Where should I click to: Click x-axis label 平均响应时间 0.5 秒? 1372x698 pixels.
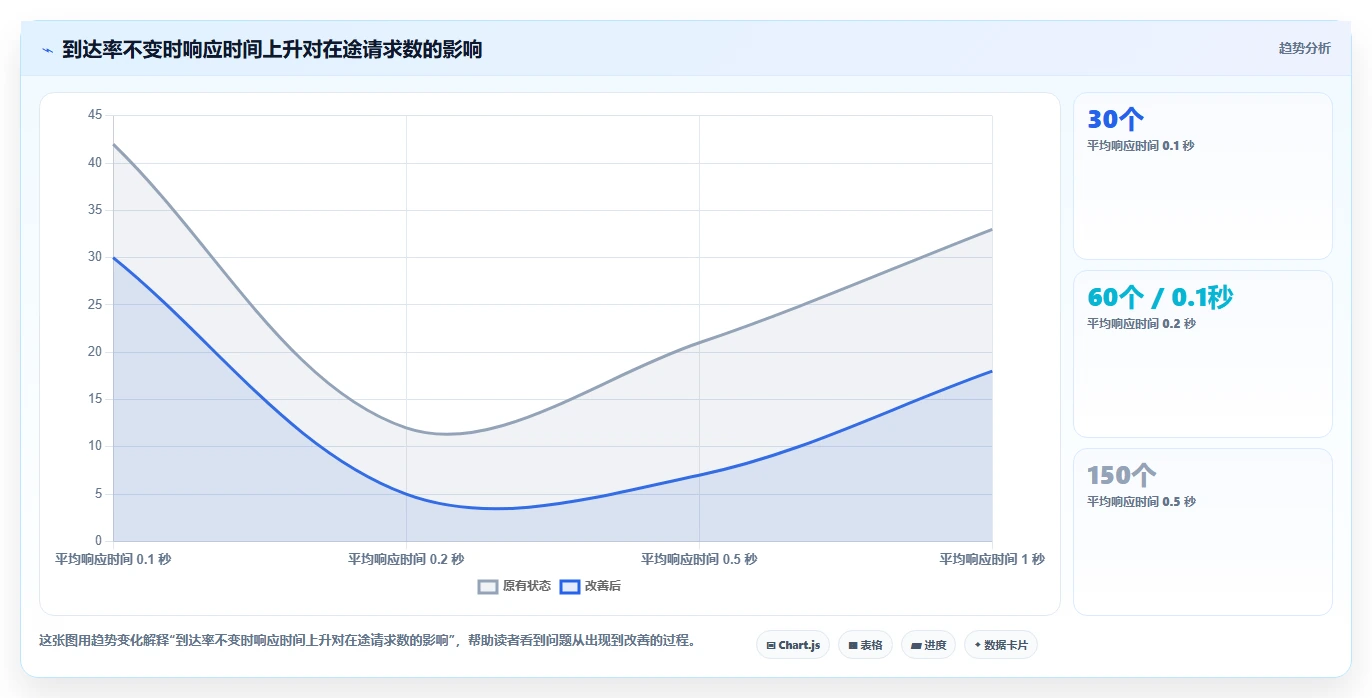699,560
